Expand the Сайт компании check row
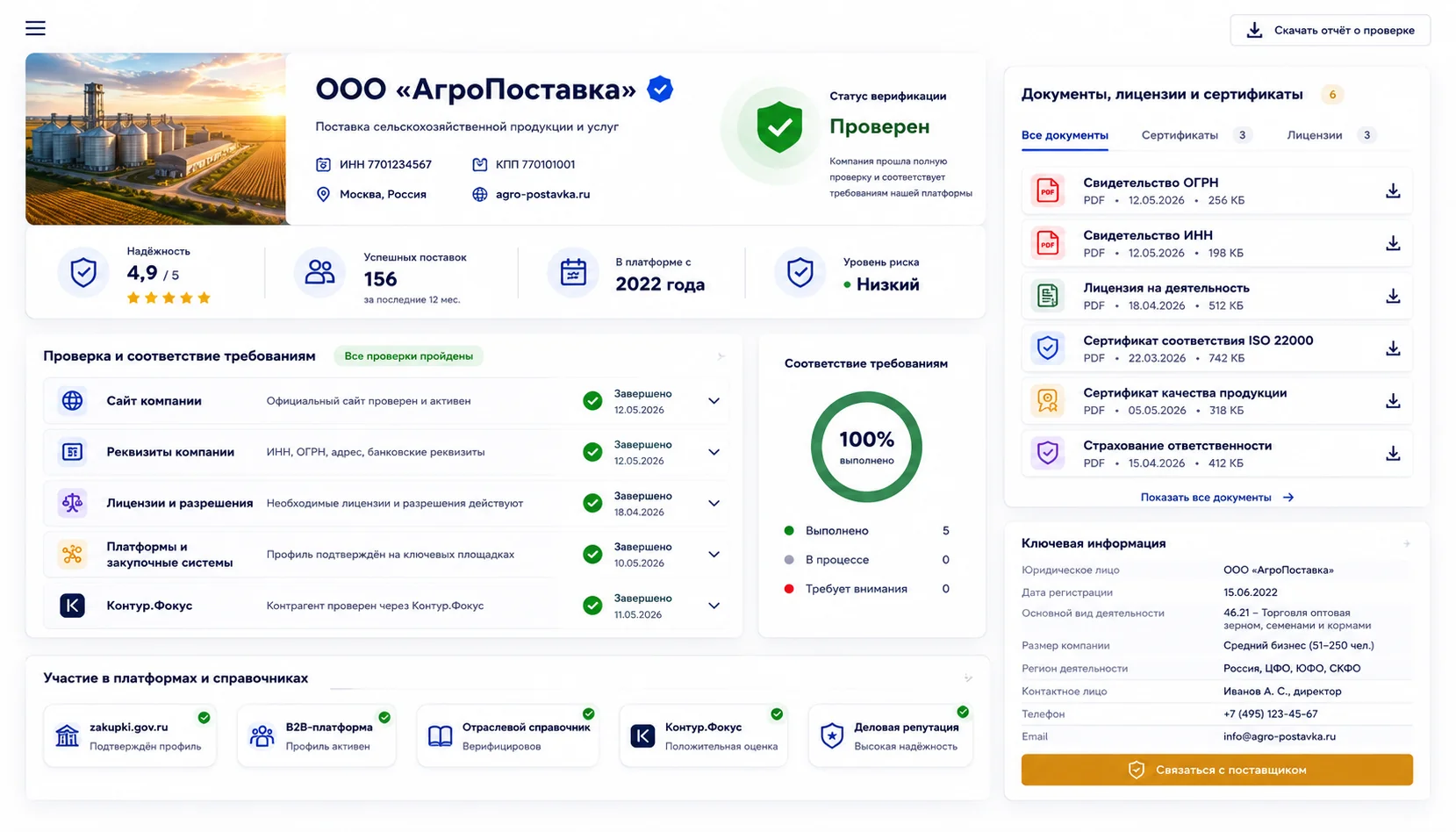The image size is (1456, 832). click(714, 401)
